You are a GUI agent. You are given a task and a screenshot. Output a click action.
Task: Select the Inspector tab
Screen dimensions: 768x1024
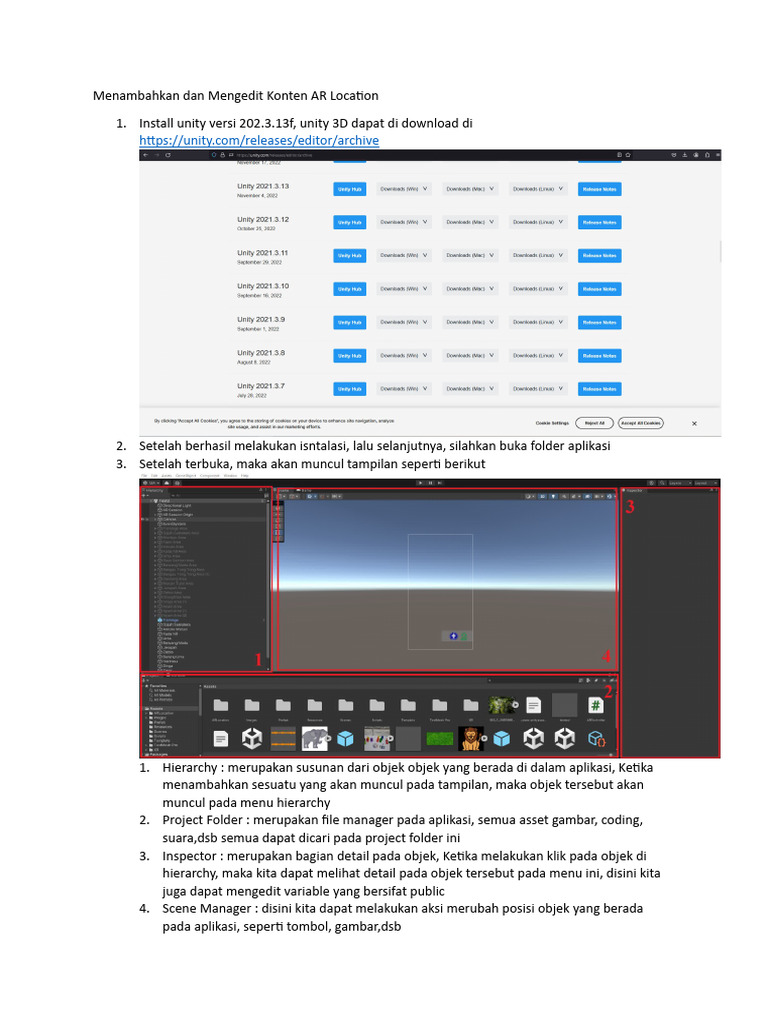637,491
